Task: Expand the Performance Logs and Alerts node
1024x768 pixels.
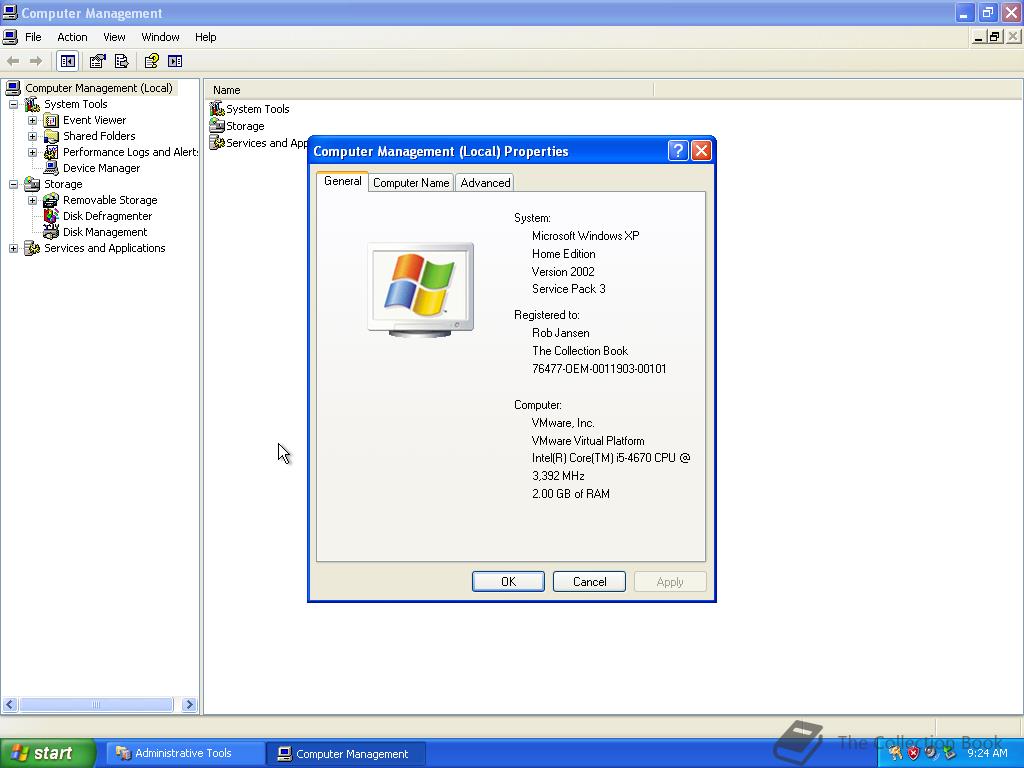Action: coord(32,152)
